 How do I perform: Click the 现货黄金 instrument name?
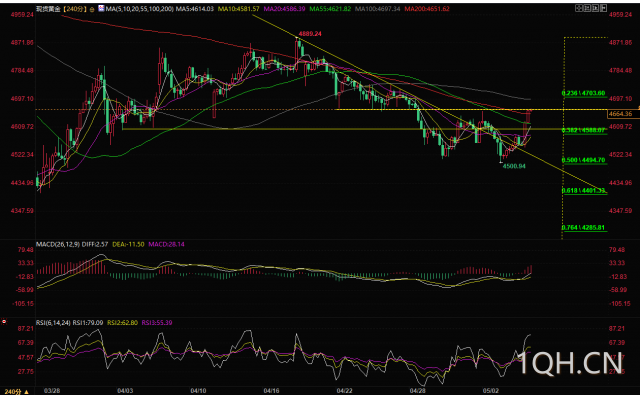tap(47, 9)
